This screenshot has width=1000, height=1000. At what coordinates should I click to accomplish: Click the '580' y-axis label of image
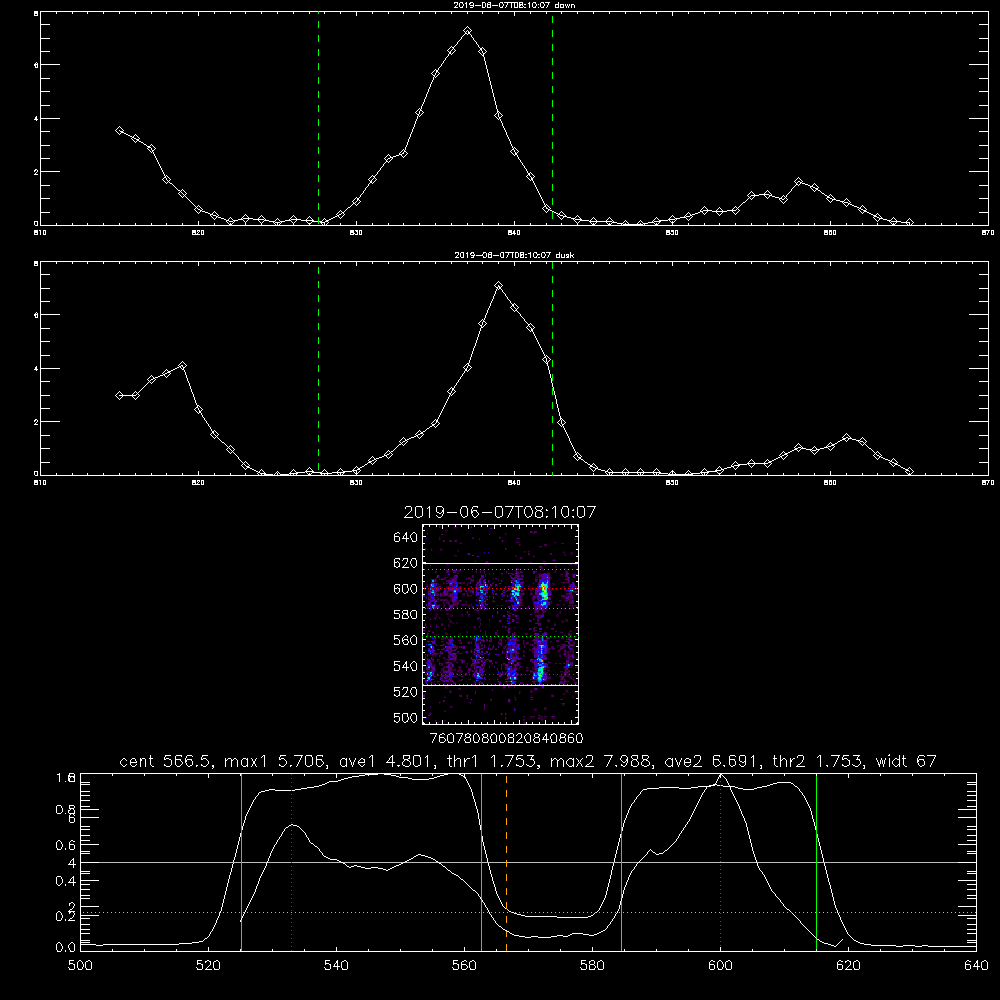point(406,614)
